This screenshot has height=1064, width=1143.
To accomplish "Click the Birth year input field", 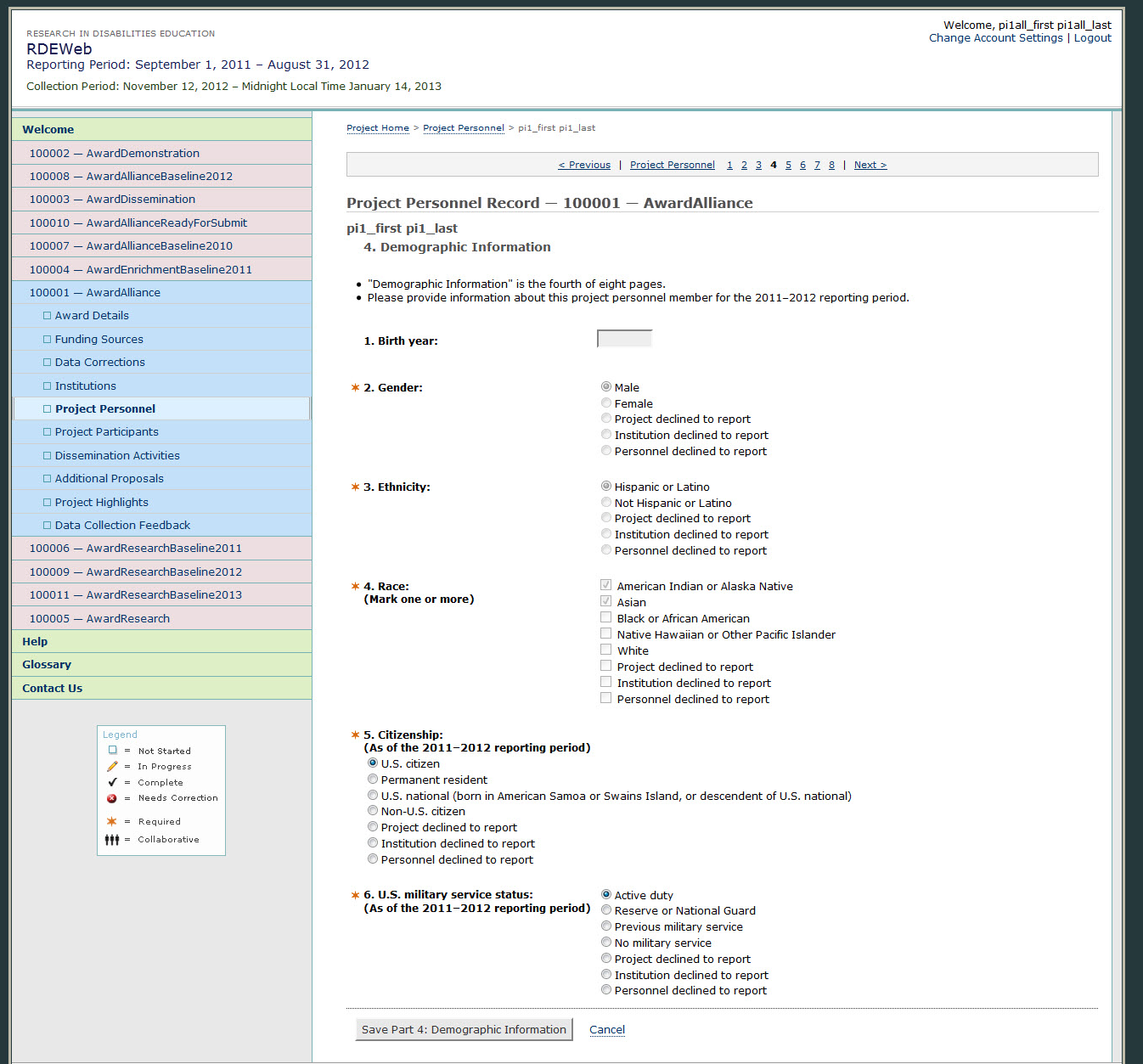I will click(625, 340).
